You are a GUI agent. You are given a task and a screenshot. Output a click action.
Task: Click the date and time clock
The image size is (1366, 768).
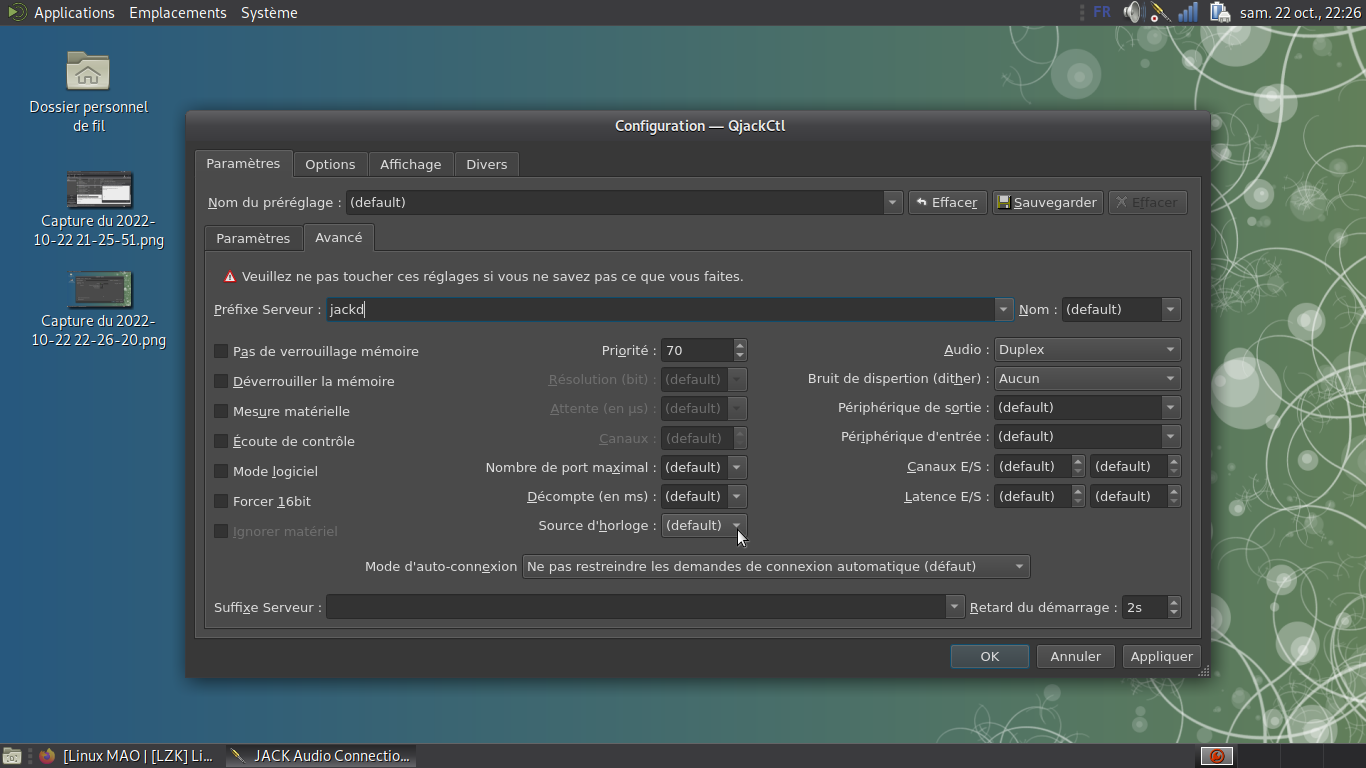(x=1300, y=12)
